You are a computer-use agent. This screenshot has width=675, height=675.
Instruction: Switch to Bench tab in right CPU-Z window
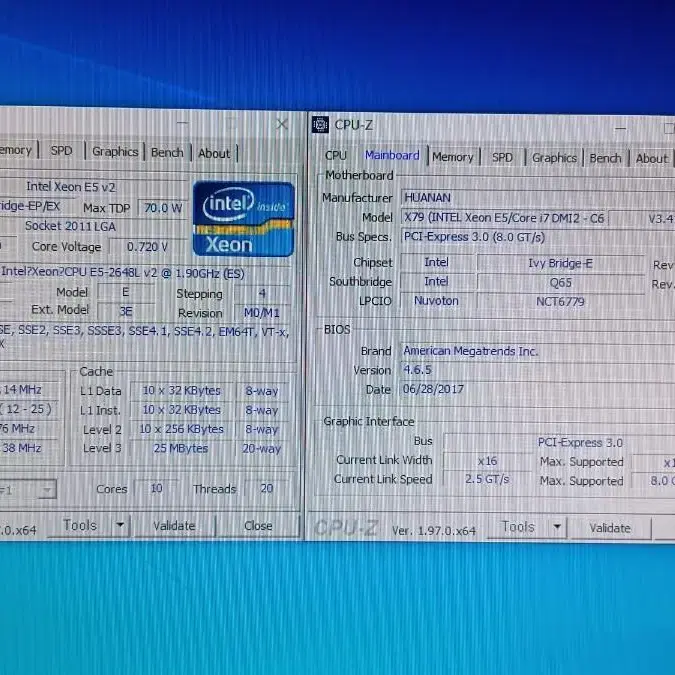pos(605,158)
